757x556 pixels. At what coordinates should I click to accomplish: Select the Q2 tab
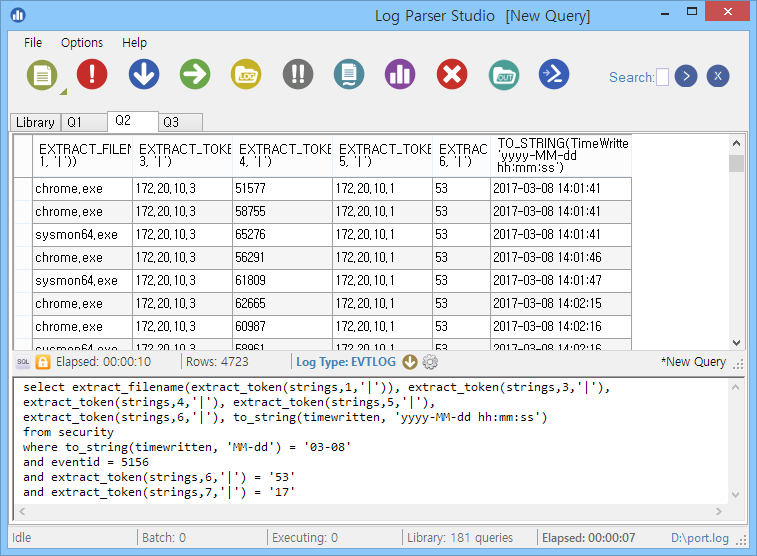pyautogui.click(x=132, y=121)
